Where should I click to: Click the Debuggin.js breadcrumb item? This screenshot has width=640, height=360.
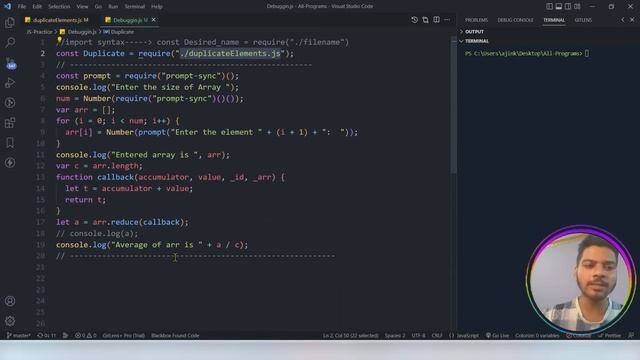click(x=78, y=32)
